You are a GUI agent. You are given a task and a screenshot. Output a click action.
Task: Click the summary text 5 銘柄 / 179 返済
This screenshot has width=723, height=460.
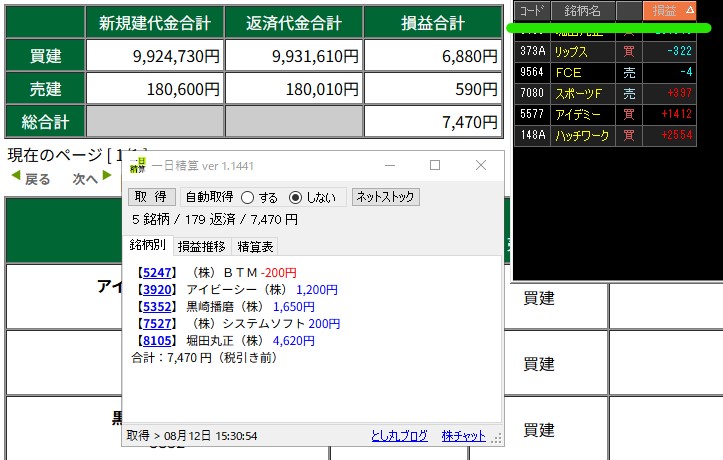click(184, 219)
